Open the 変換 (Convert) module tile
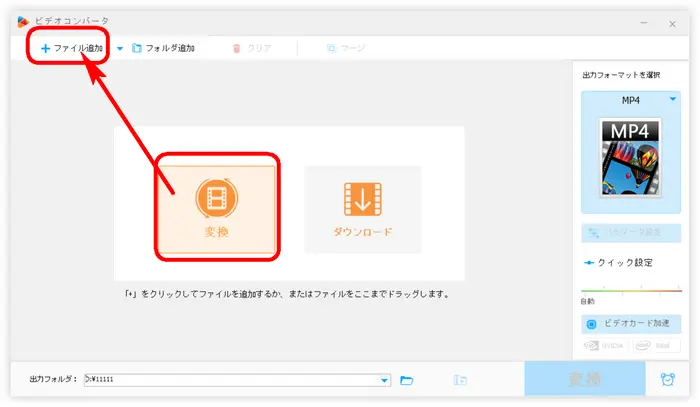 pyautogui.click(x=216, y=205)
